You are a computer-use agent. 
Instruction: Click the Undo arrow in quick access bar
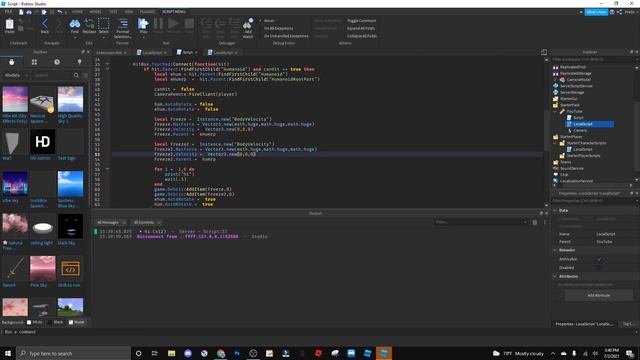click(60, 12)
